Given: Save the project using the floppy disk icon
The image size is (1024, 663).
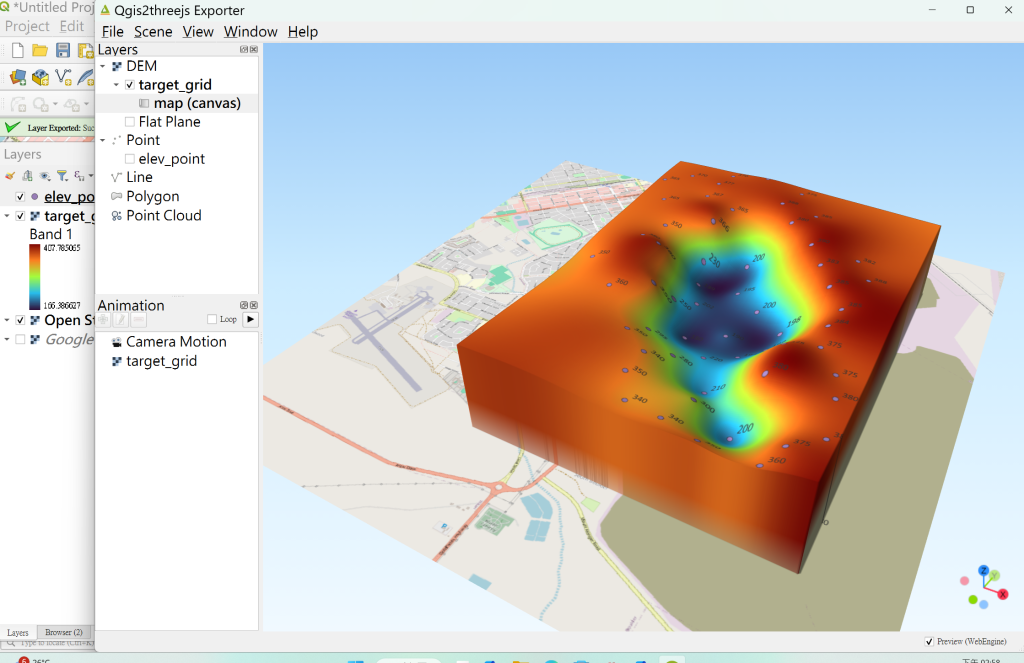Looking at the screenshot, I should [x=63, y=50].
